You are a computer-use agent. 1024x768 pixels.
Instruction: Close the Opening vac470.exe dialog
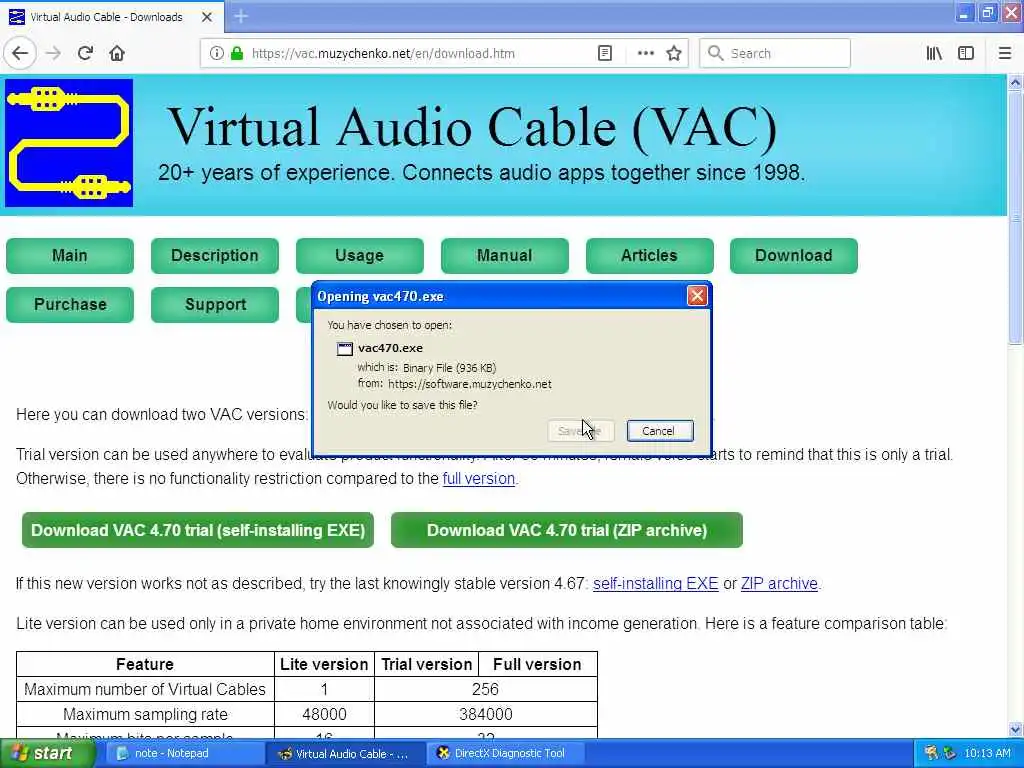697,296
